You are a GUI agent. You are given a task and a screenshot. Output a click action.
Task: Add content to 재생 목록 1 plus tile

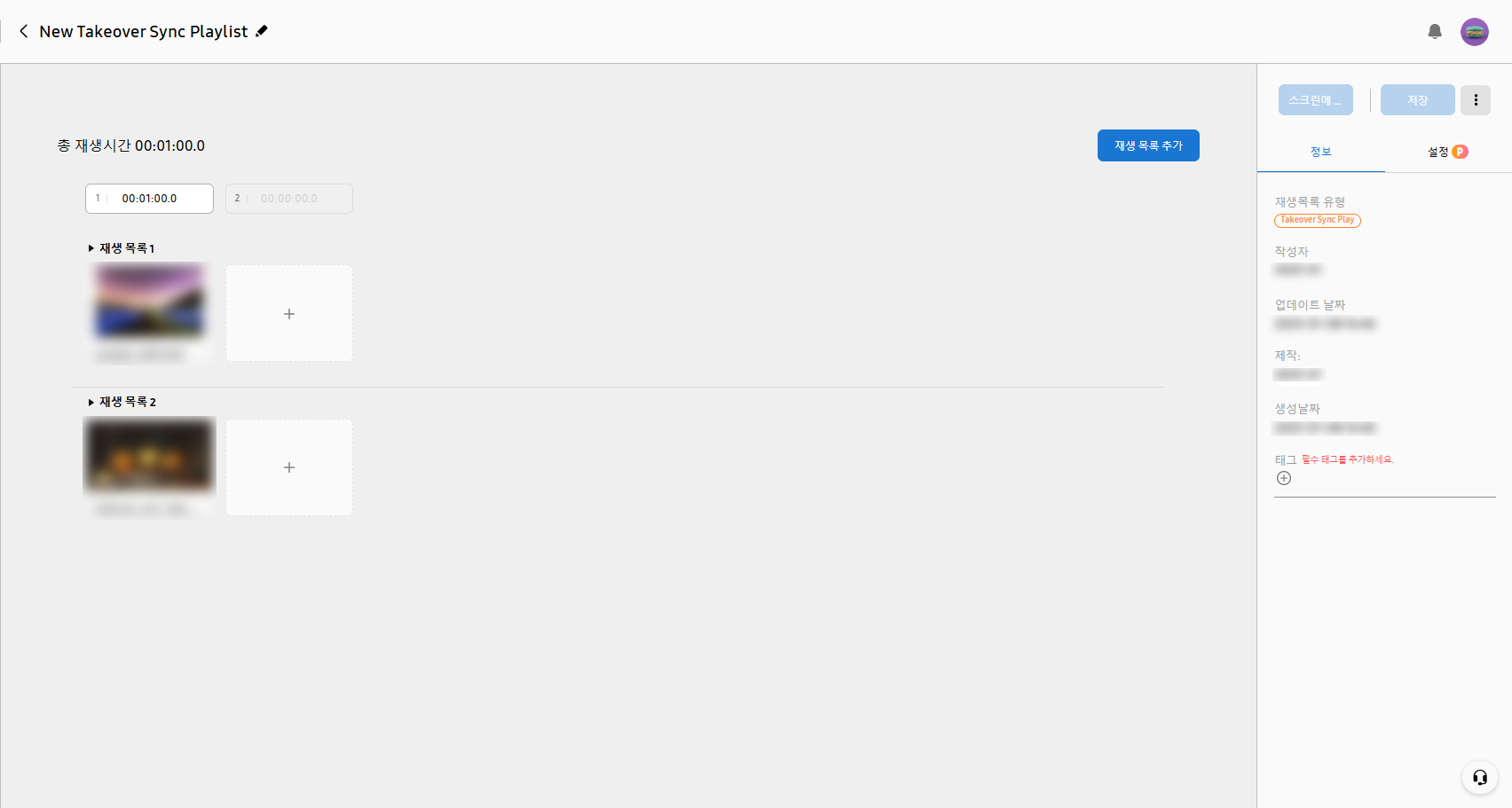[289, 313]
